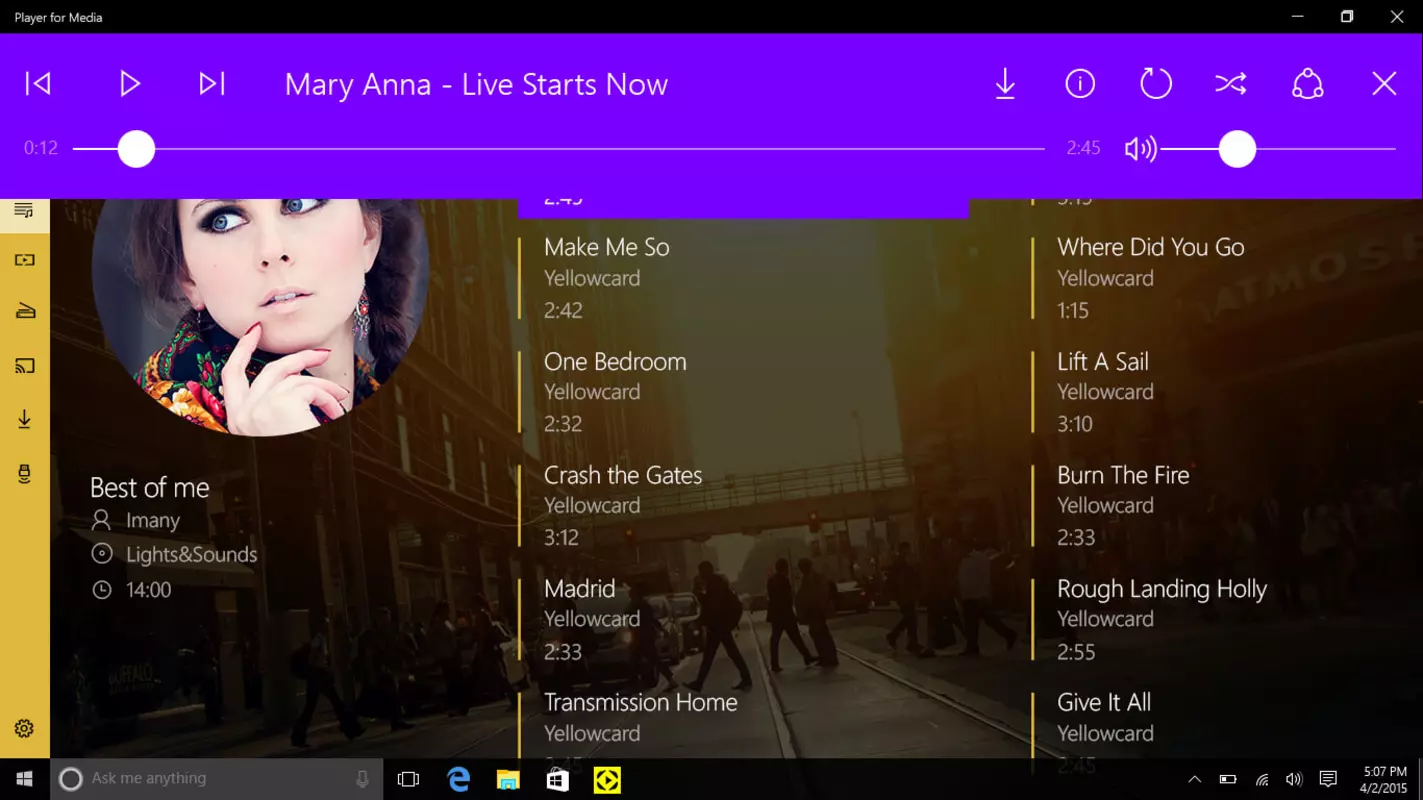Click the artist name Imany
Image resolution: width=1423 pixels, height=800 pixels.
[x=153, y=521]
